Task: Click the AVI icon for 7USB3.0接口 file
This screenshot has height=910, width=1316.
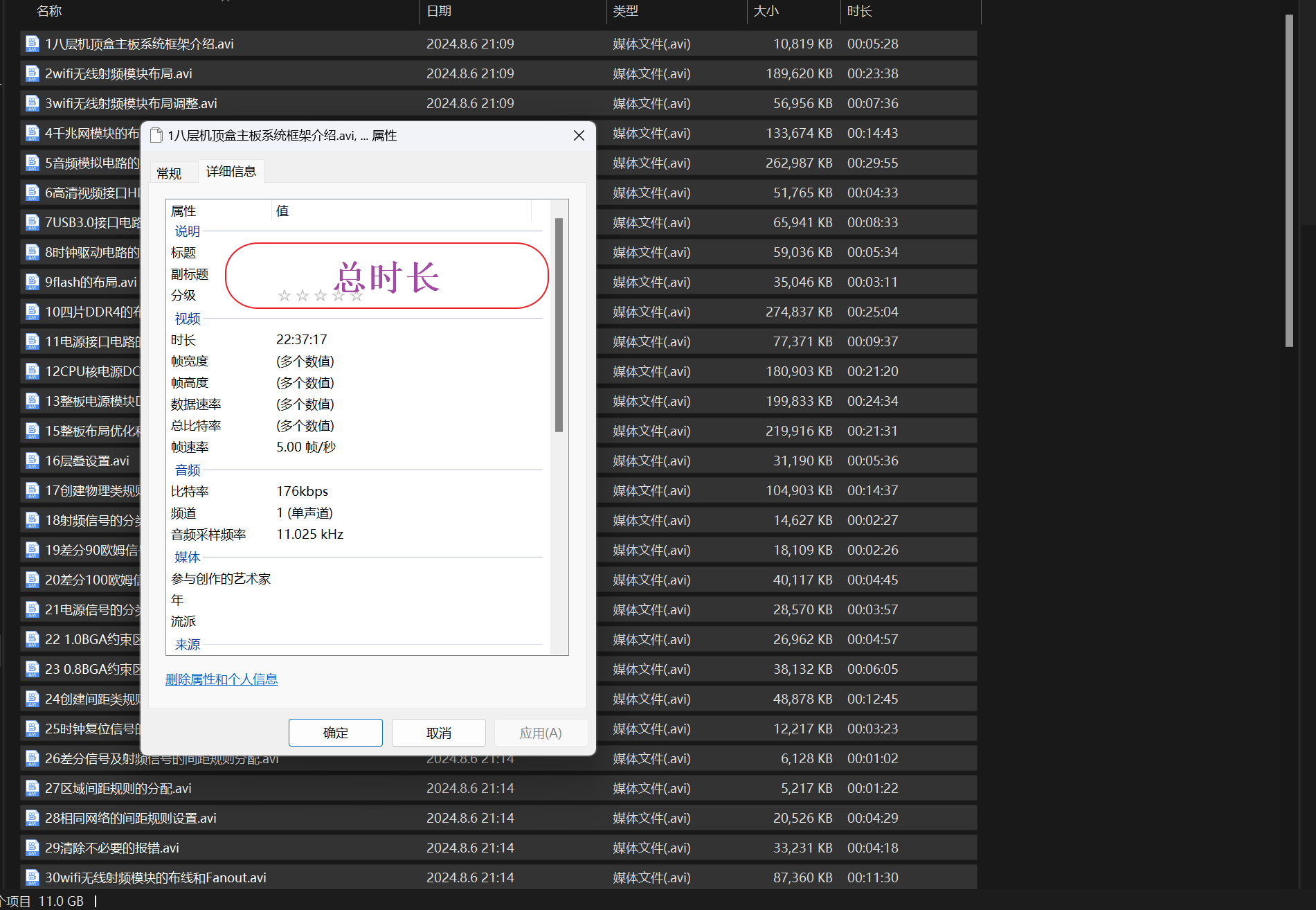Action: (x=32, y=222)
